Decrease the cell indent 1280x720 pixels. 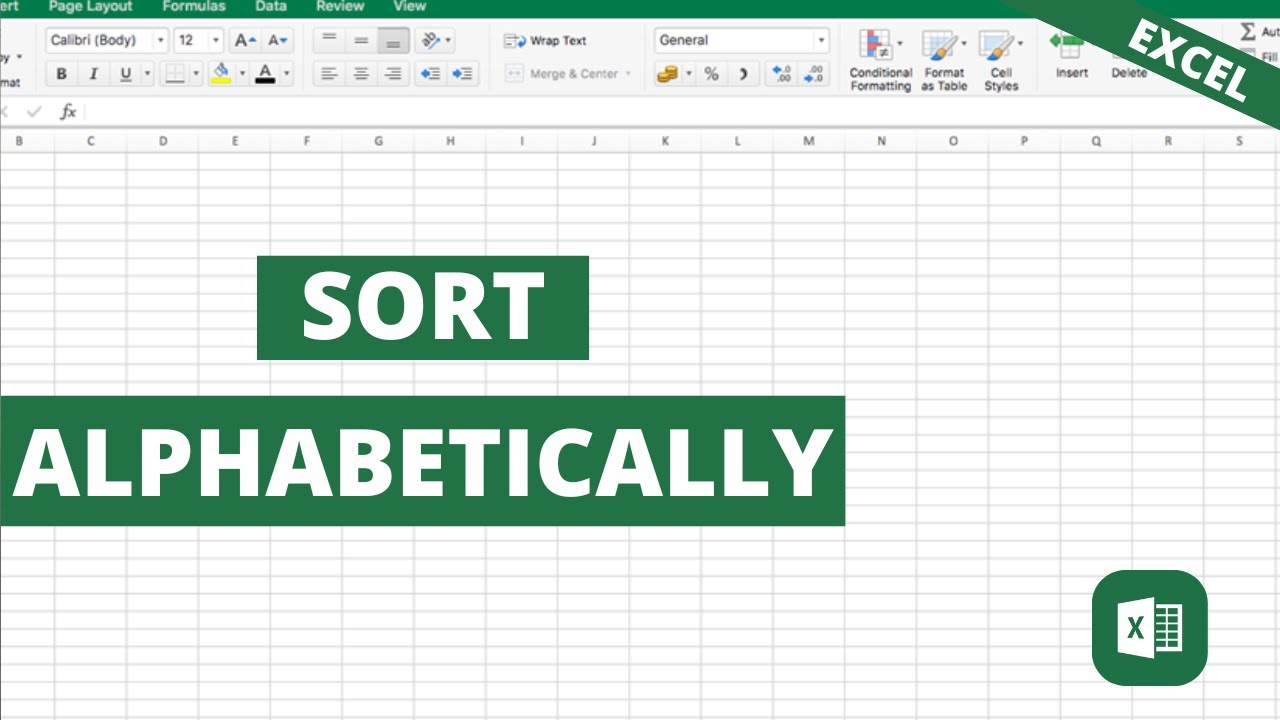(431, 74)
